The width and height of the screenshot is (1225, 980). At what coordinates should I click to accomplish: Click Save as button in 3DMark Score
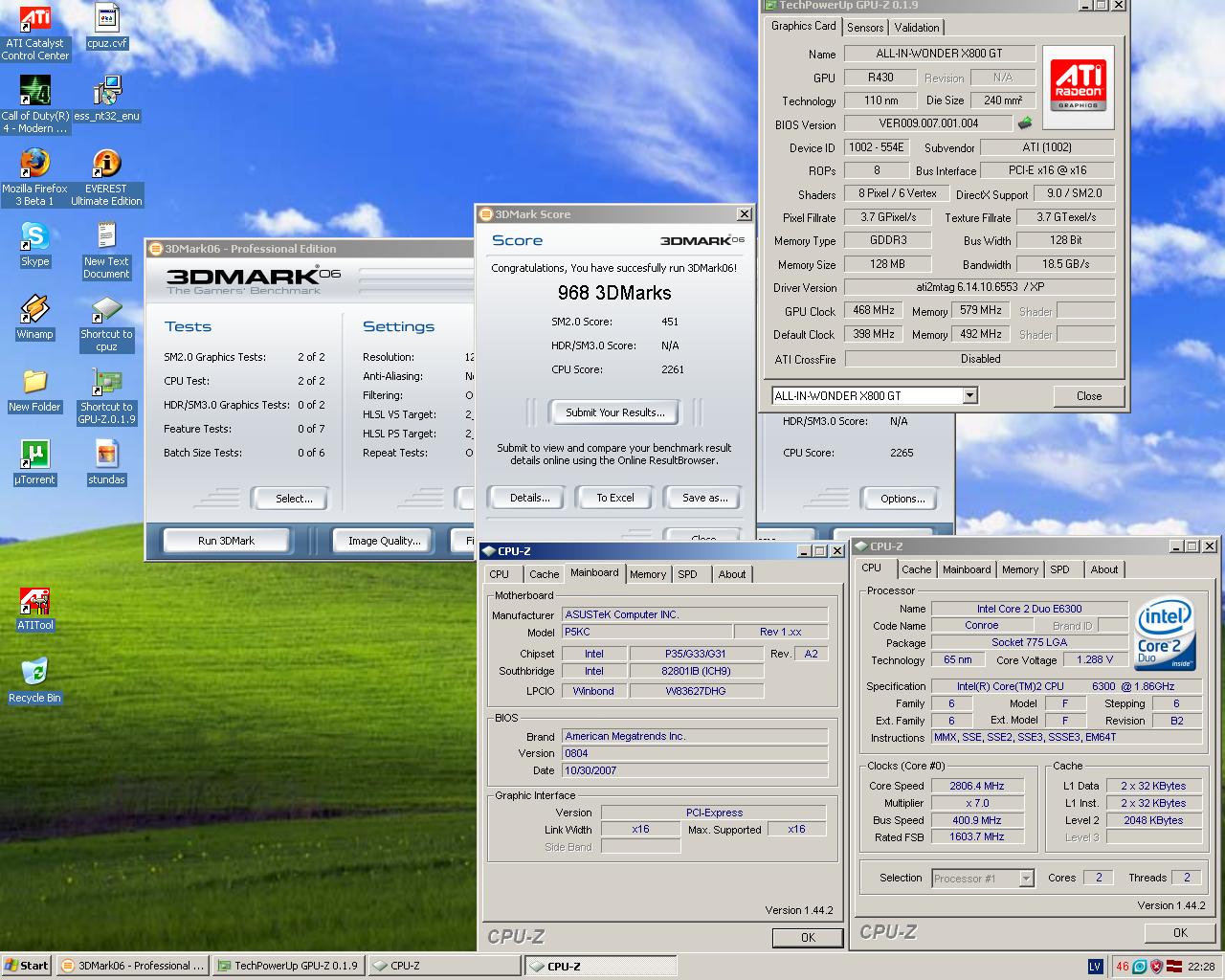(704, 498)
